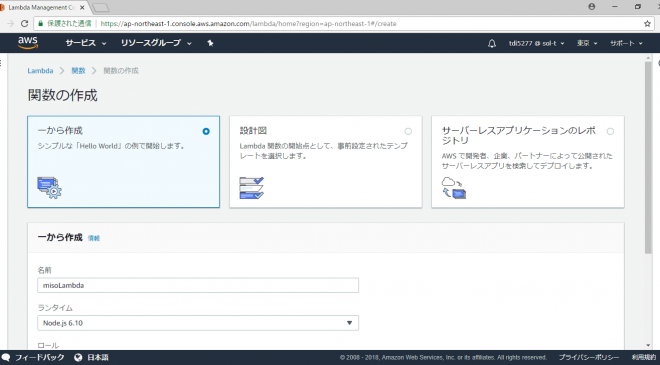Click the serverless repository cloud icon
Viewport: 660px width, 365px height.
click(x=454, y=187)
